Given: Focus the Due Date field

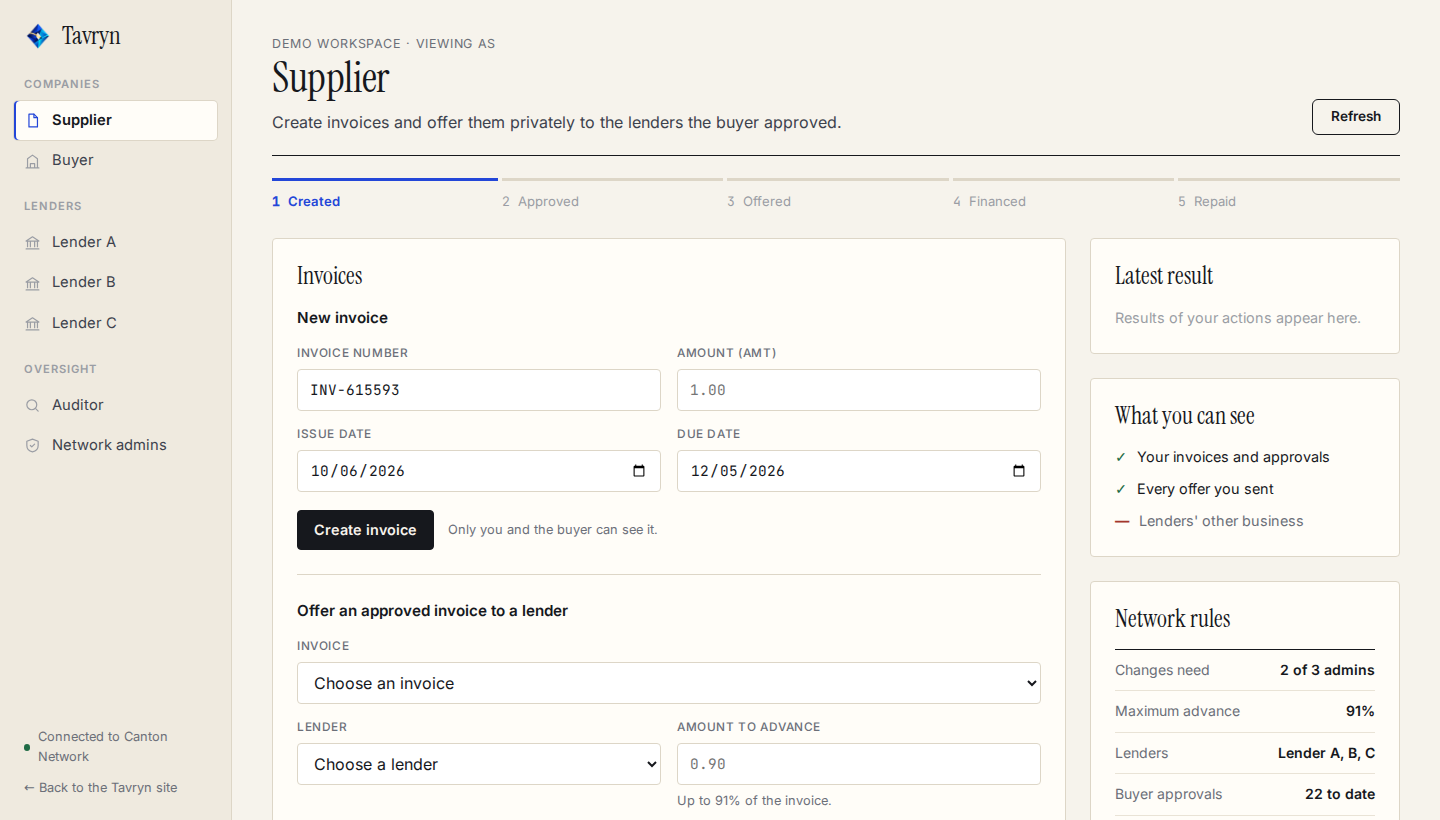Looking at the screenshot, I should [859, 471].
